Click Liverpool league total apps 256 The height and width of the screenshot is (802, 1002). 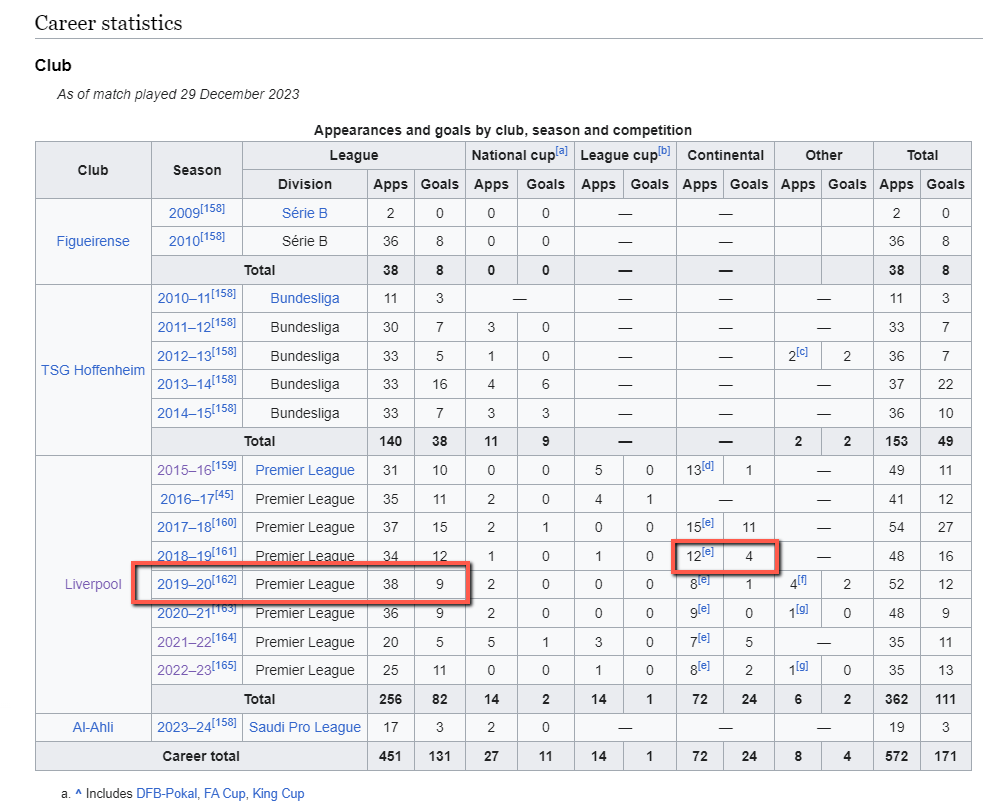point(390,699)
